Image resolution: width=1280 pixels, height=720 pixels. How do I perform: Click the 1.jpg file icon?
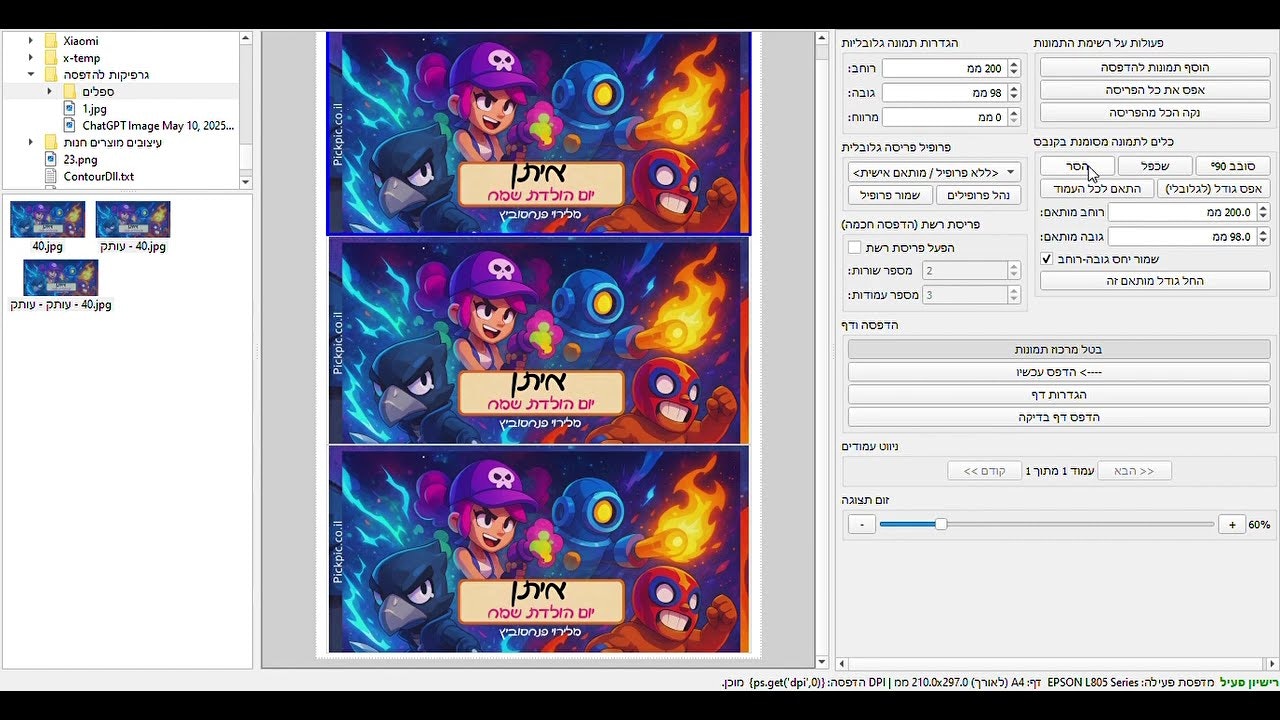[x=70, y=109]
